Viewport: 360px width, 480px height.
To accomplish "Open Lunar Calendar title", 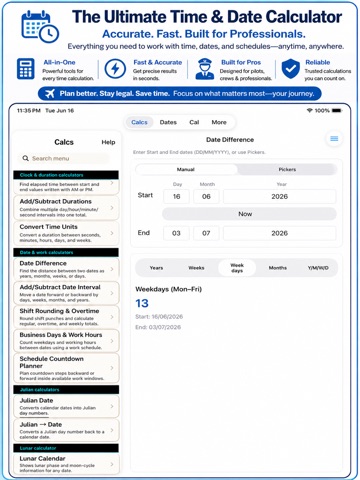I will [x=42, y=458].
